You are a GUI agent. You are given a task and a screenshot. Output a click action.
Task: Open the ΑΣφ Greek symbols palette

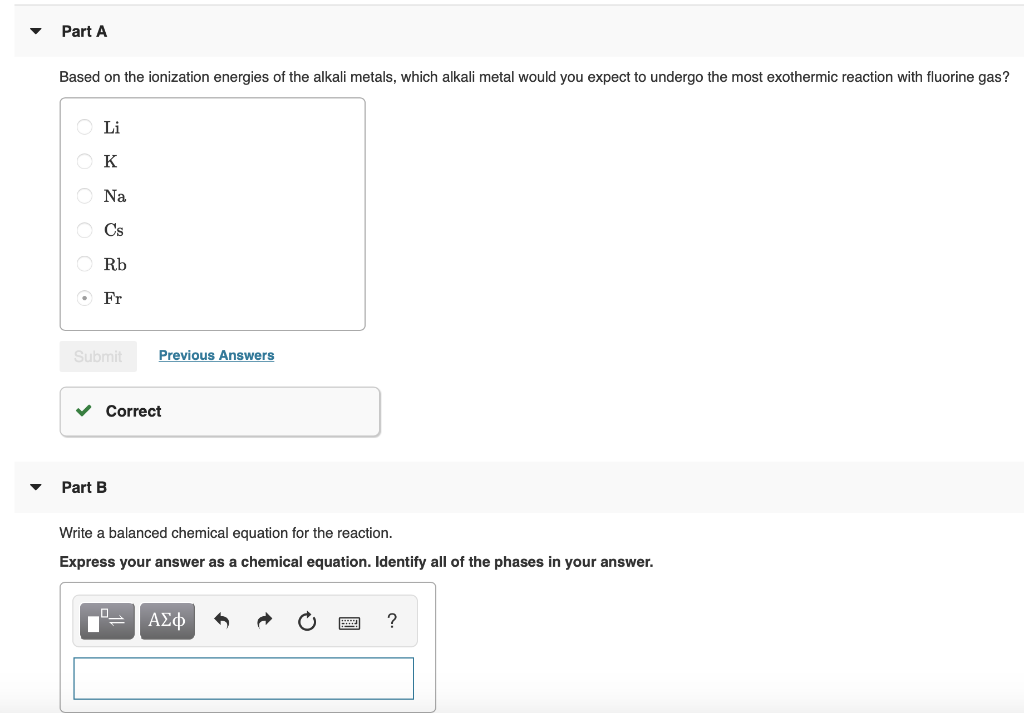pos(167,620)
